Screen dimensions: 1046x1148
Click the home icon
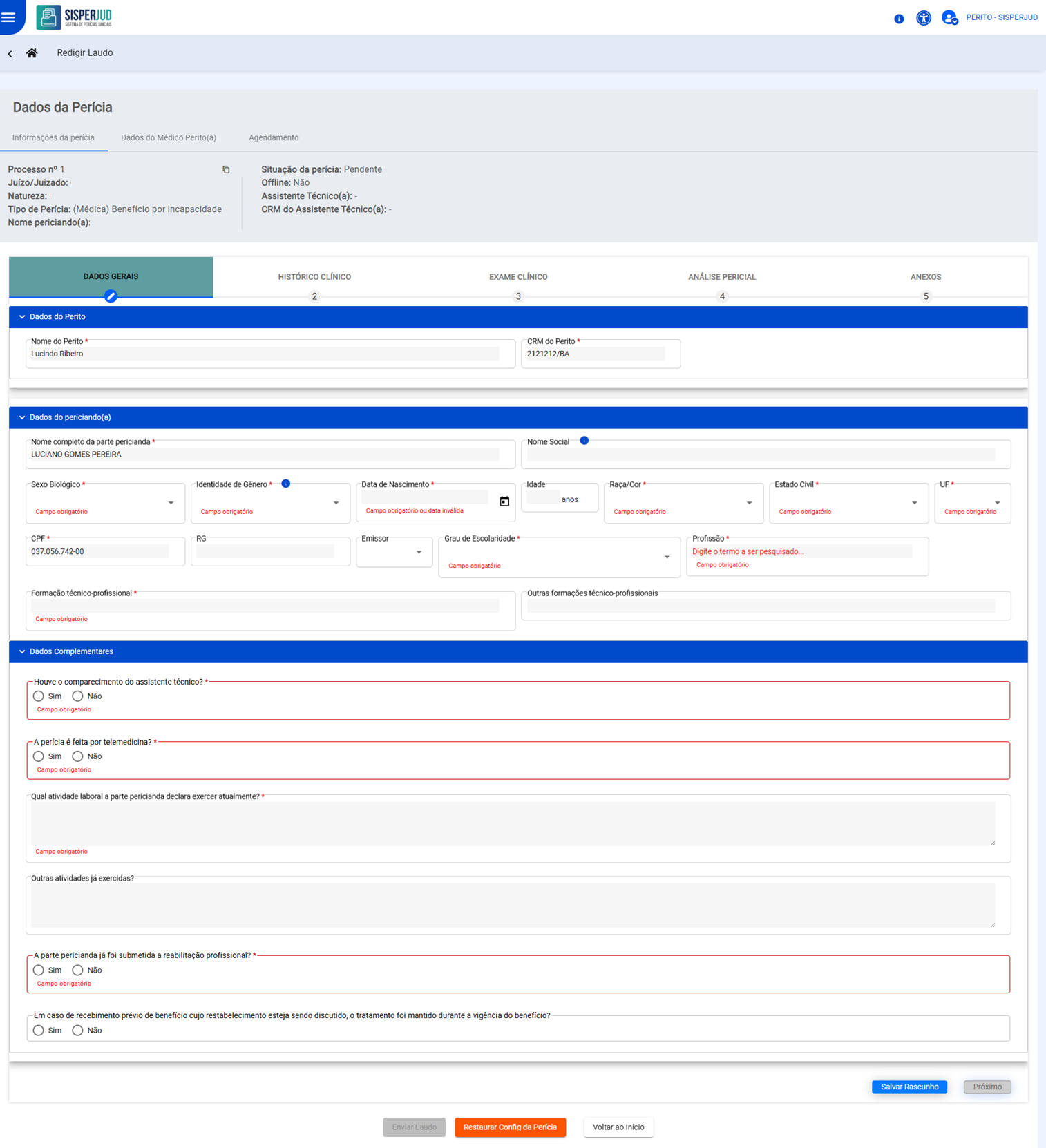[32, 53]
